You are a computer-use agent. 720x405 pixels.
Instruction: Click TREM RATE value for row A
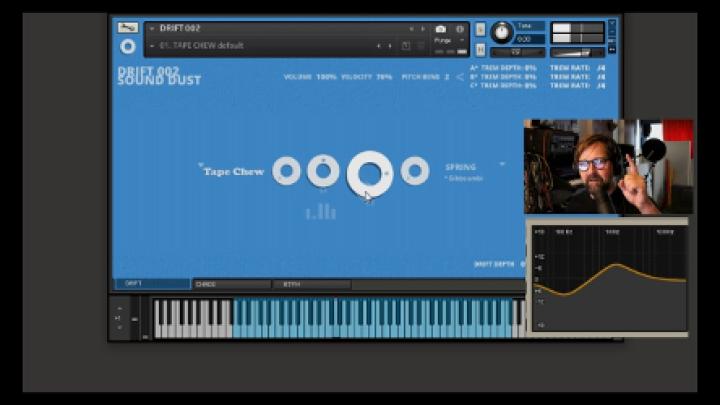601,68
